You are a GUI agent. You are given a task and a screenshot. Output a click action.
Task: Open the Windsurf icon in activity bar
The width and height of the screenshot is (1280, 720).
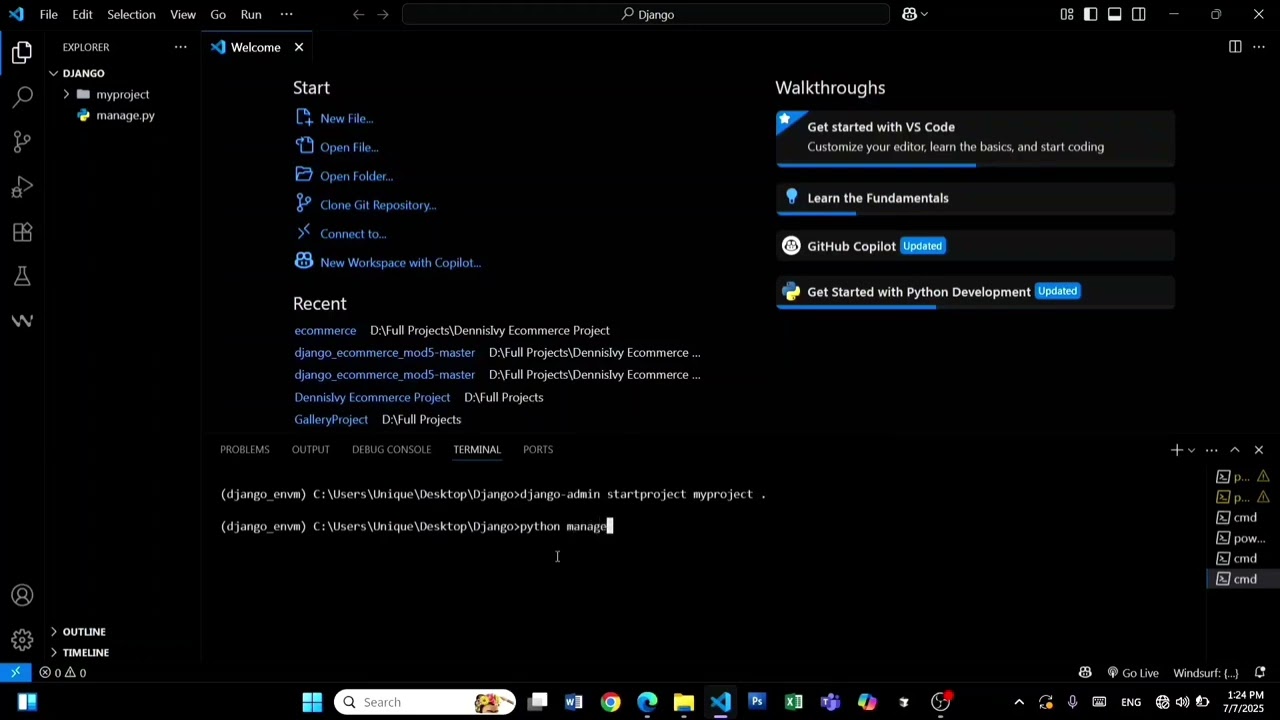tap(22, 321)
